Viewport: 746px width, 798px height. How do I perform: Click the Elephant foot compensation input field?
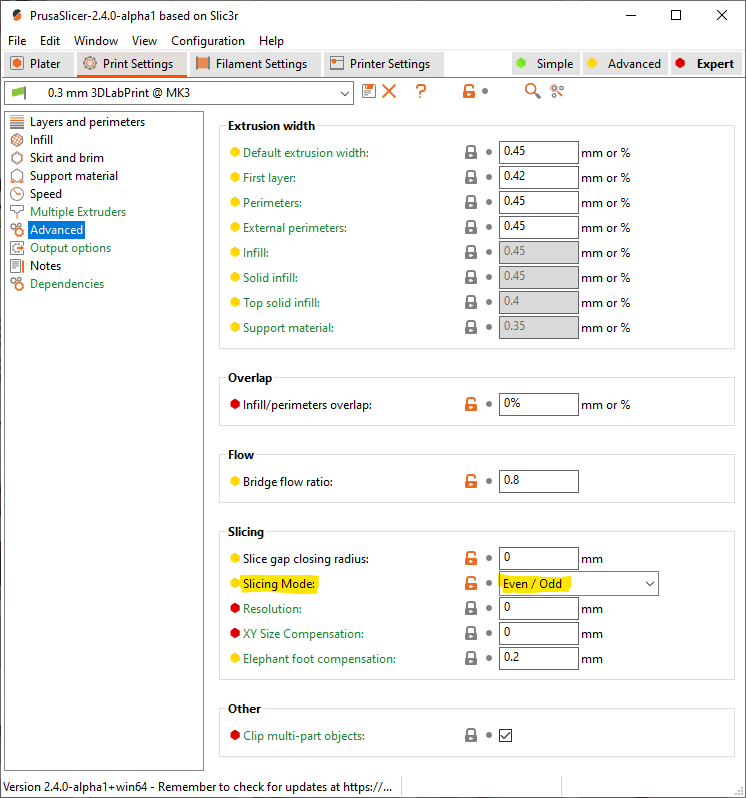click(538, 659)
